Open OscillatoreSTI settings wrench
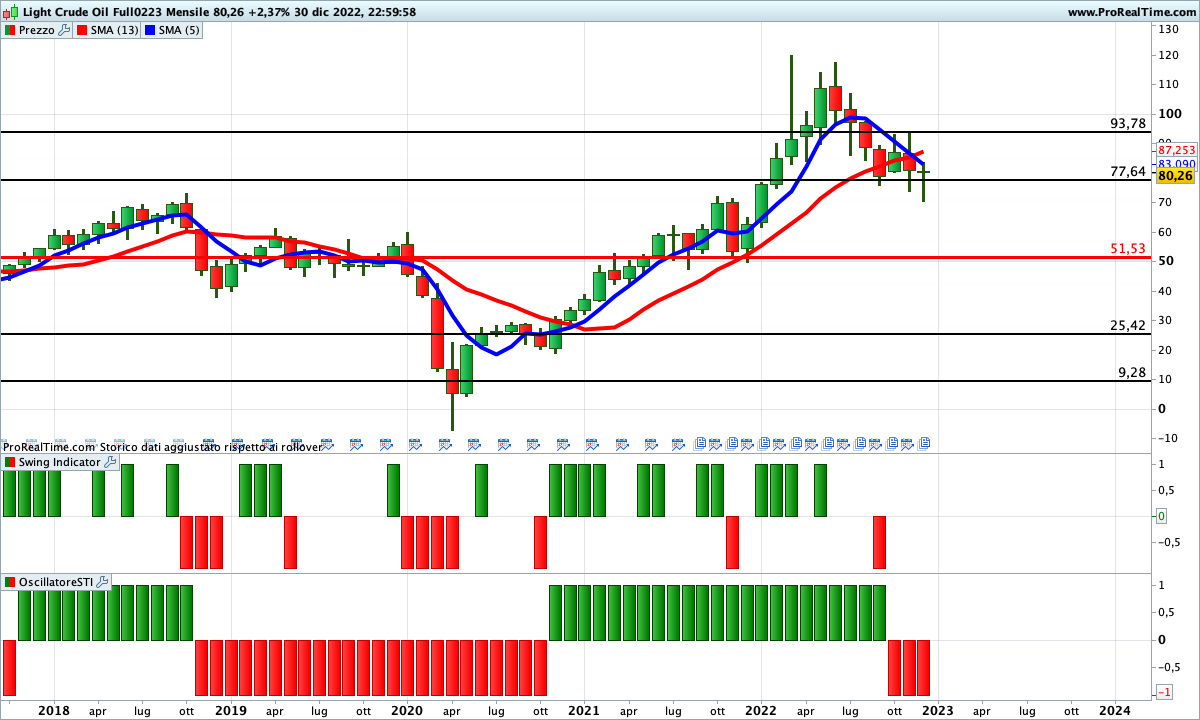 [x=103, y=581]
